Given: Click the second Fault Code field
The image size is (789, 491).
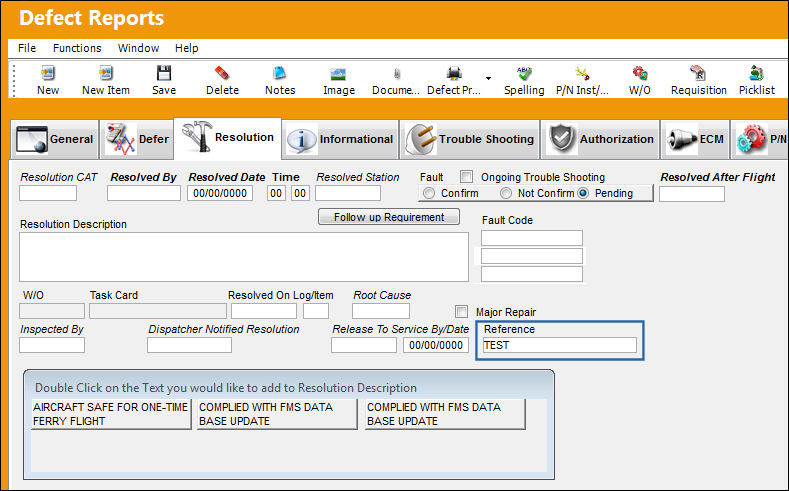Looking at the screenshot, I should tap(532, 256).
